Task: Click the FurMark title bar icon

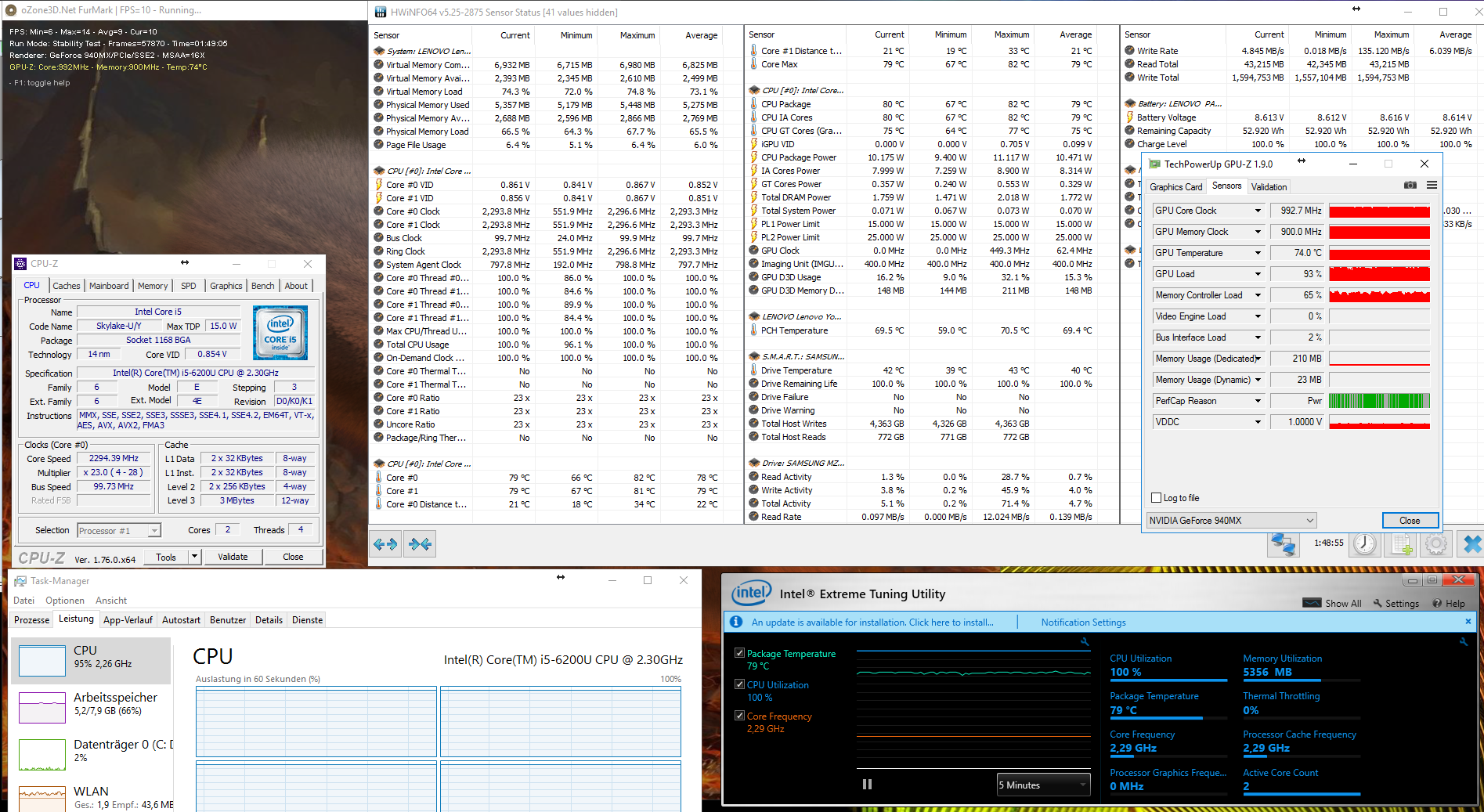Action: (x=11, y=10)
